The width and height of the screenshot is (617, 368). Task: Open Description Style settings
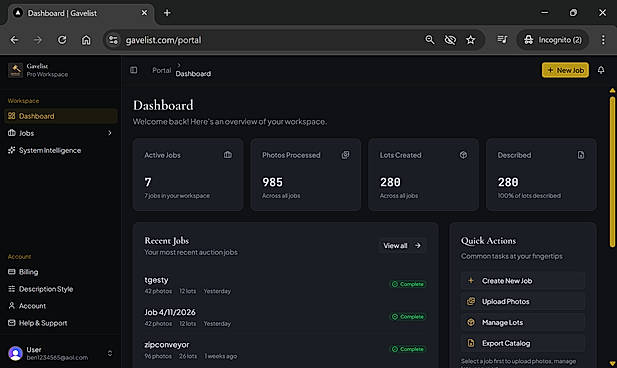tap(61, 289)
